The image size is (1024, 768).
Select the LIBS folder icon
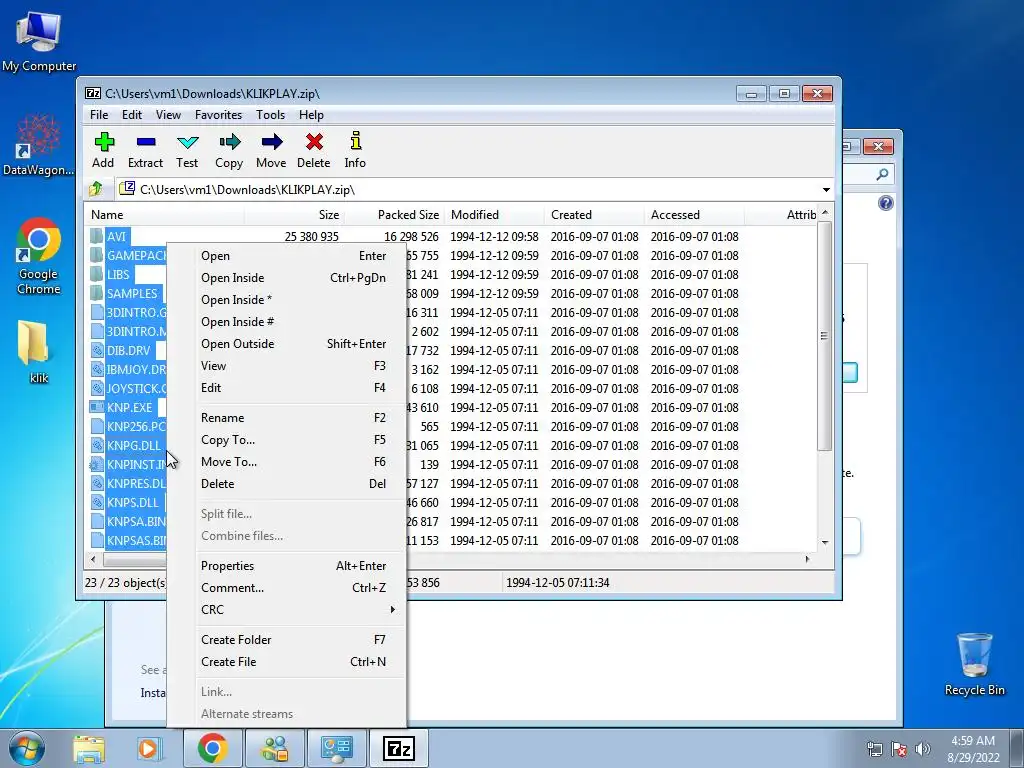click(97, 274)
